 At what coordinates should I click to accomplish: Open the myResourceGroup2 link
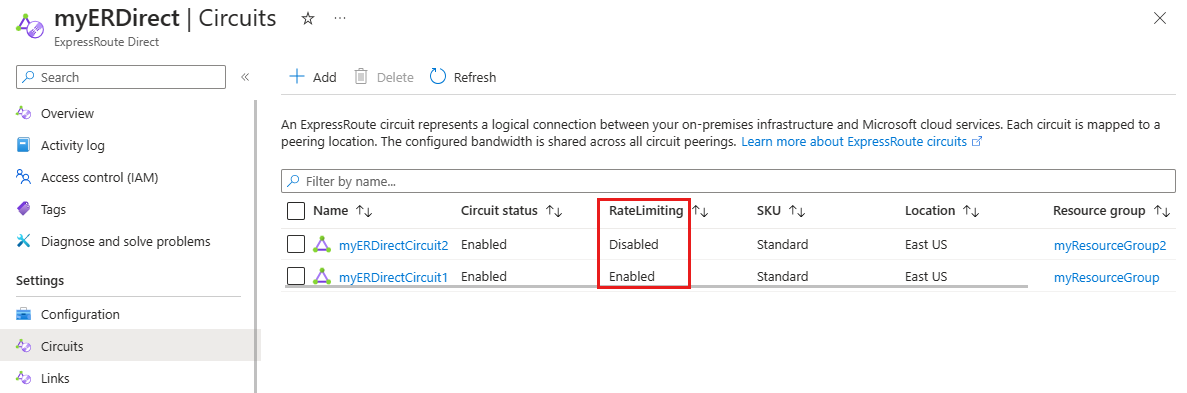point(1110,245)
